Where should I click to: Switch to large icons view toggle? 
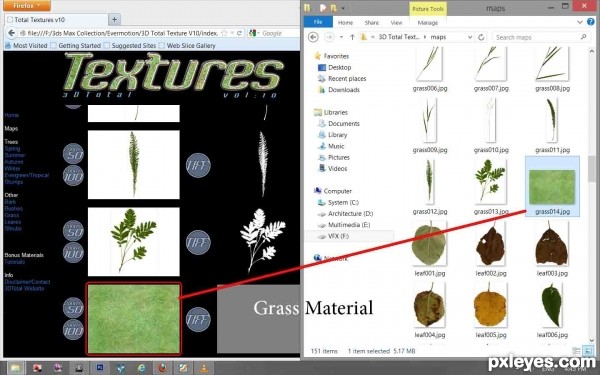[x=587, y=351]
